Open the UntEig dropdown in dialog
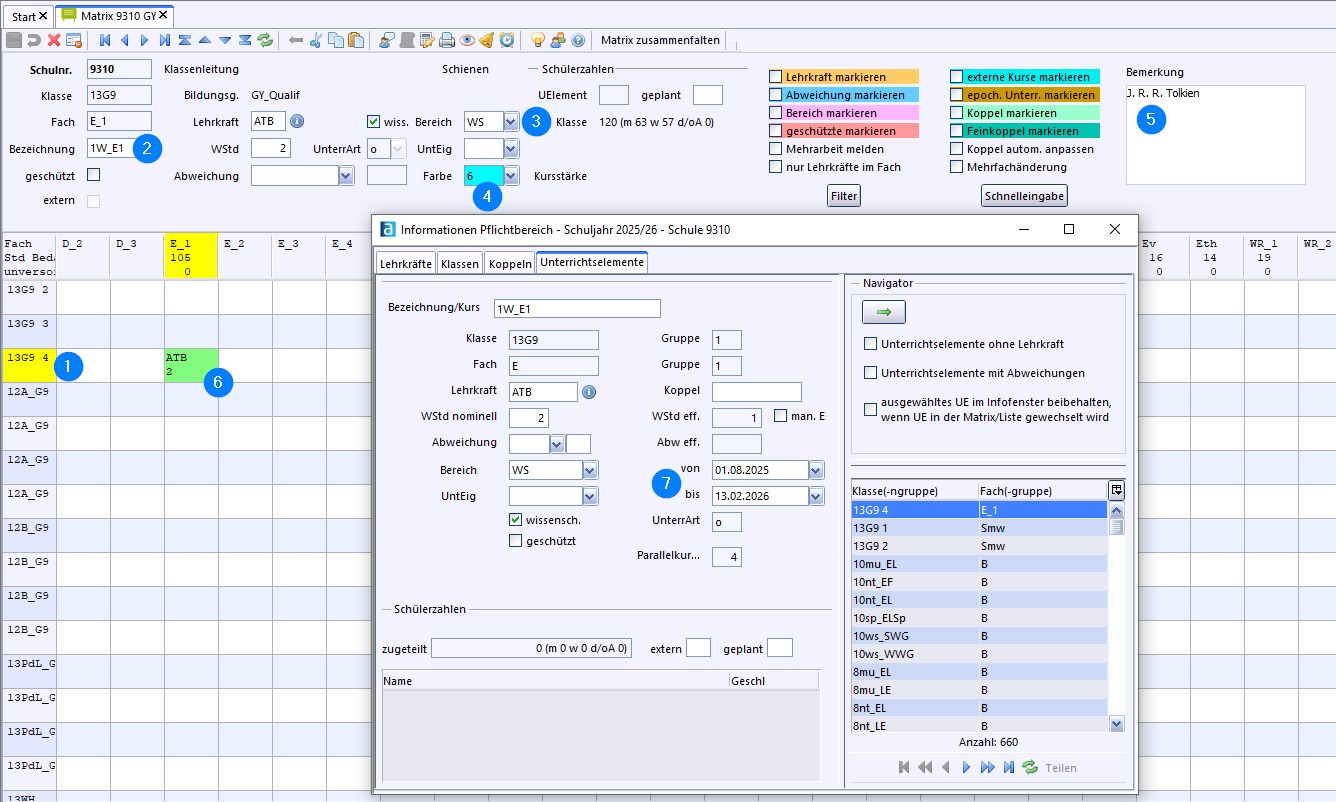This screenshot has width=1336, height=802. pos(590,496)
